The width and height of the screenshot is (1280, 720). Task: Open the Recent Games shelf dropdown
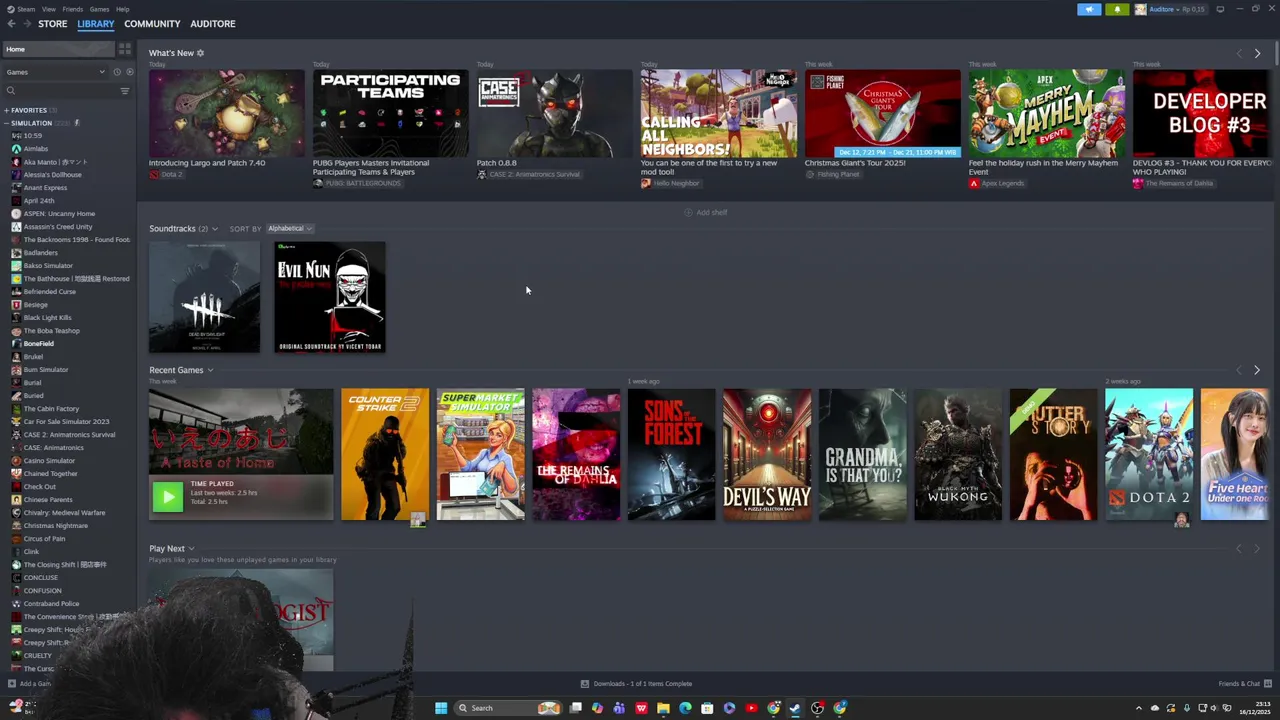tap(210, 370)
